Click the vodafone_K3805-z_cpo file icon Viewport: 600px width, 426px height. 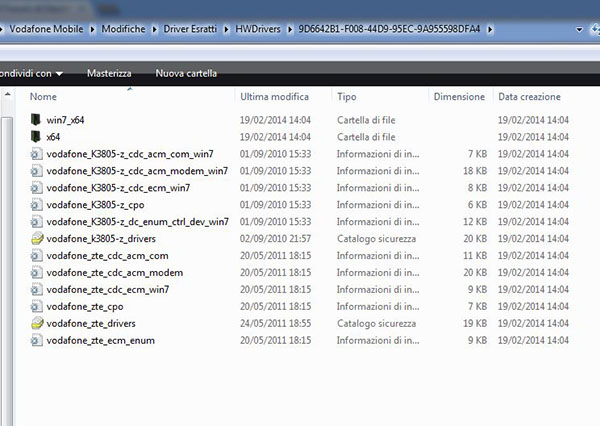tap(37, 205)
